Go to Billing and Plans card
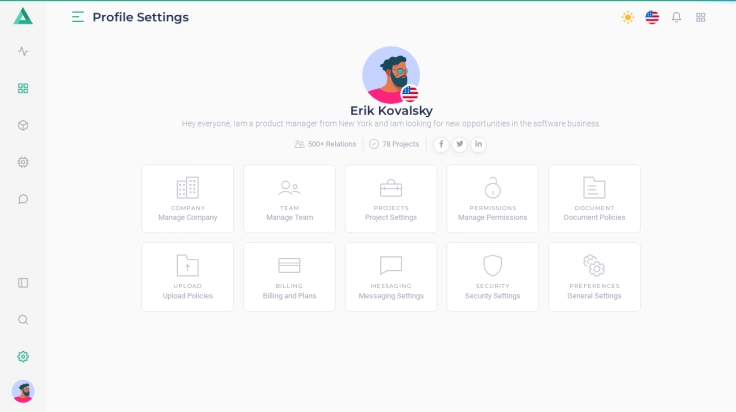This screenshot has width=736, height=412. click(289, 277)
